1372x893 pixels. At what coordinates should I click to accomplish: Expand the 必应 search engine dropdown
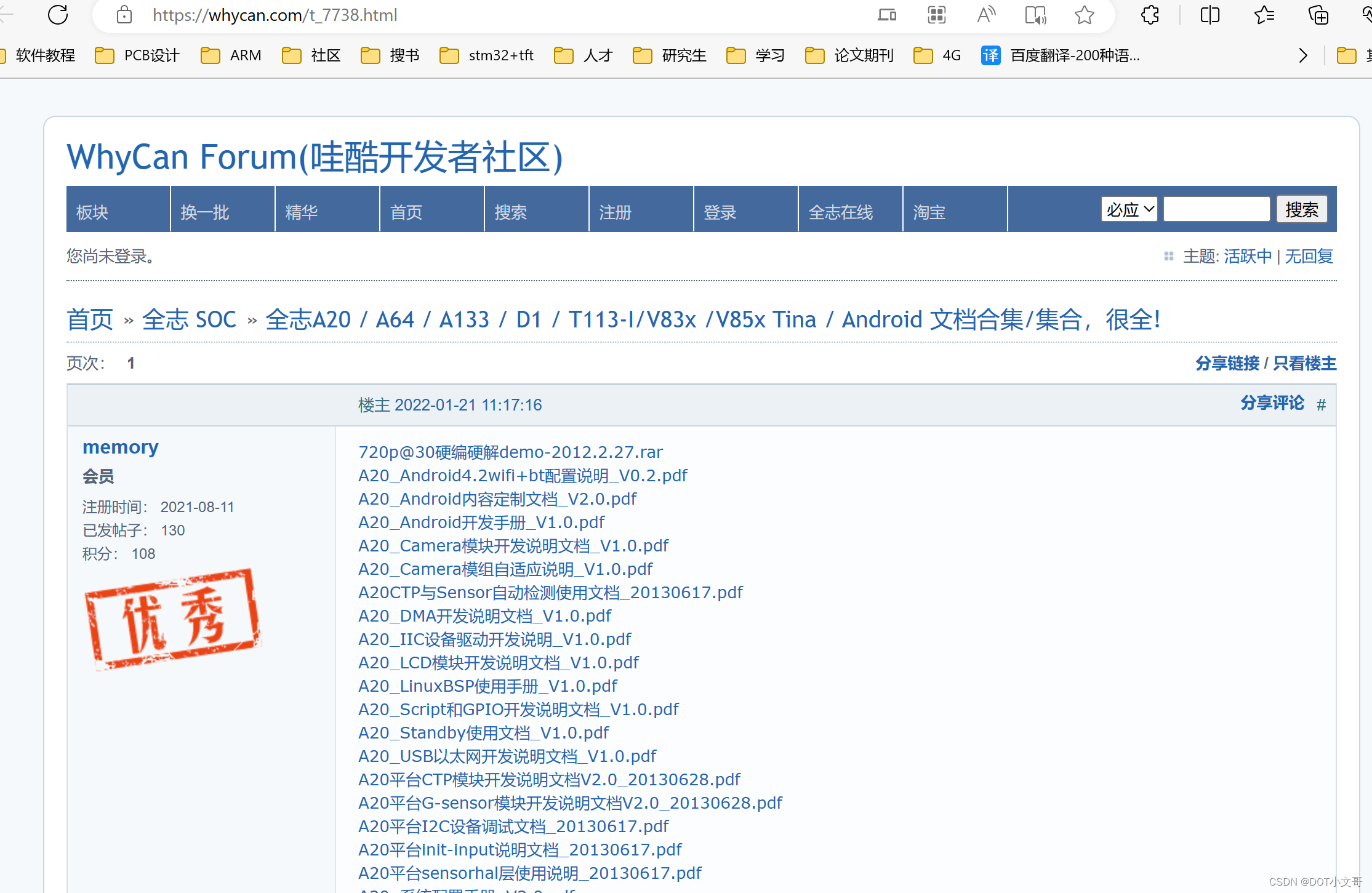[x=1129, y=210]
